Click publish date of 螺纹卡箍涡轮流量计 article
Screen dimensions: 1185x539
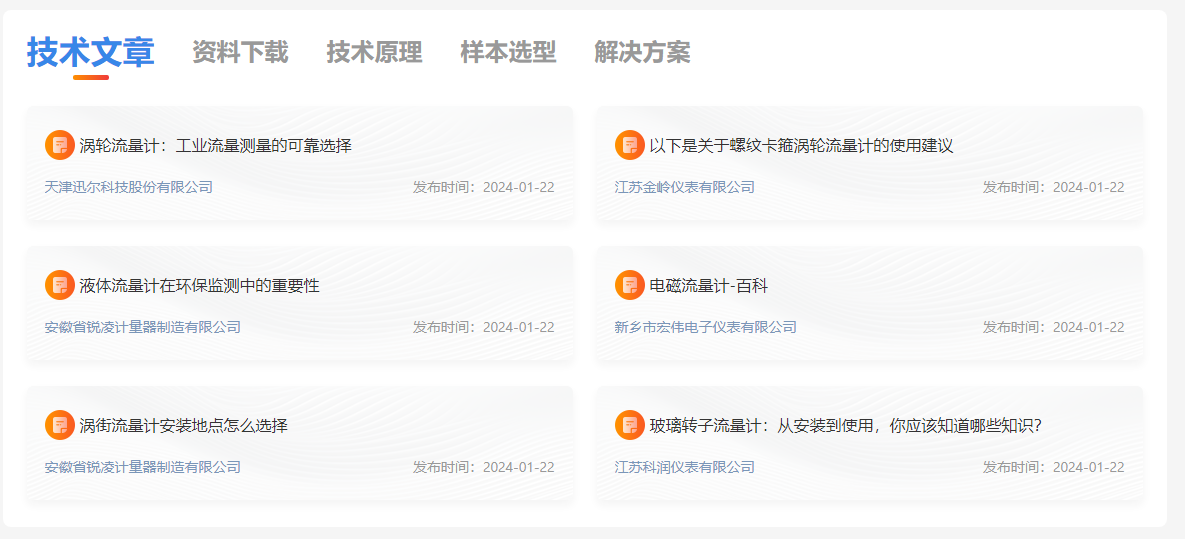[x=1054, y=187]
